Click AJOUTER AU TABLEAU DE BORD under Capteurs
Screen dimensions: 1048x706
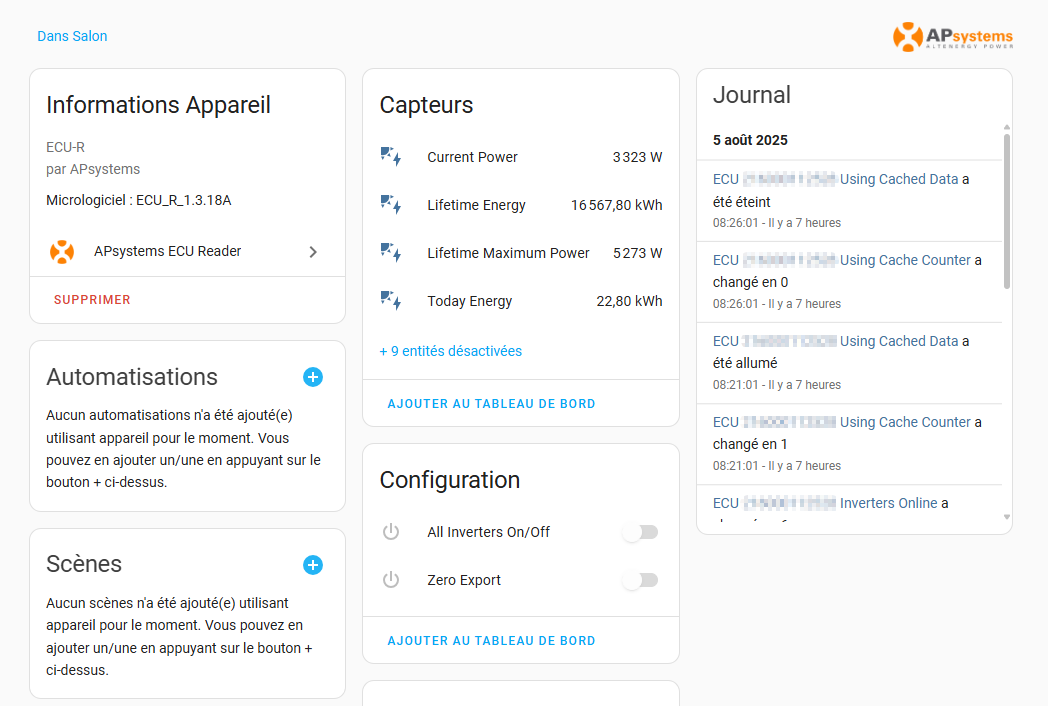click(x=491, y=404)
